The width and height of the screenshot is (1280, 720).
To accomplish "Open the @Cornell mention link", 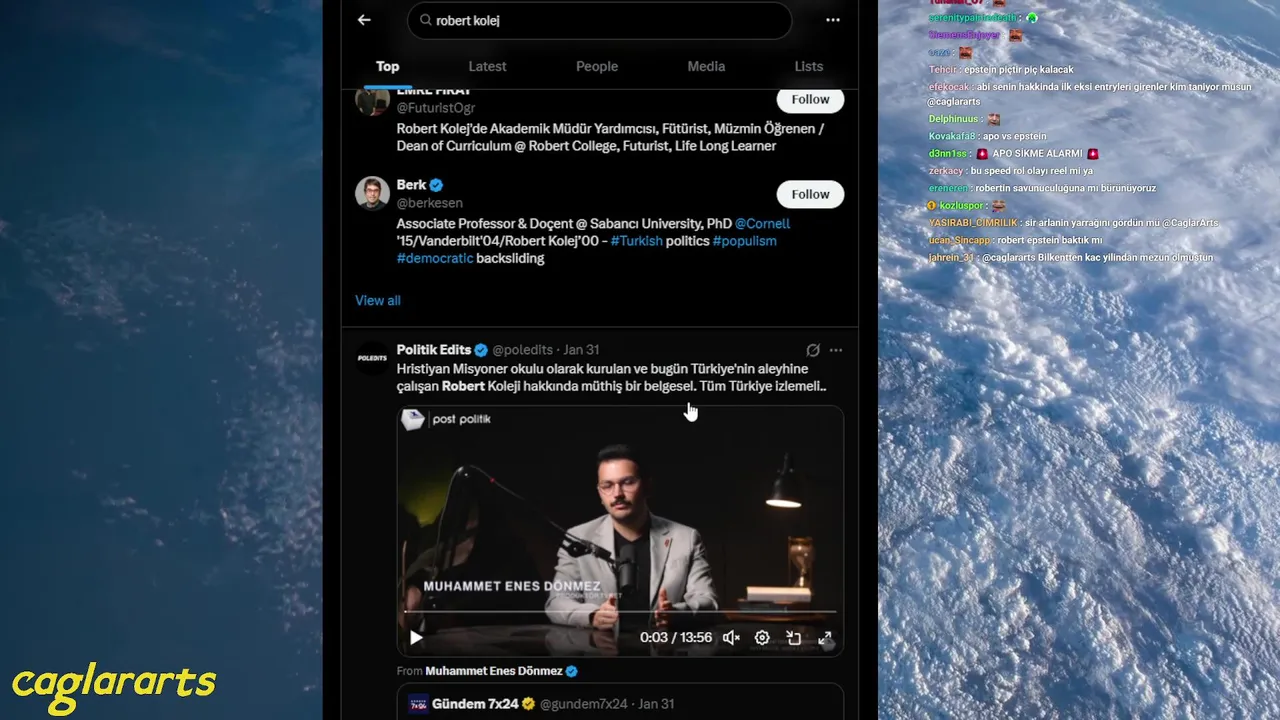I will pos(762,224).
